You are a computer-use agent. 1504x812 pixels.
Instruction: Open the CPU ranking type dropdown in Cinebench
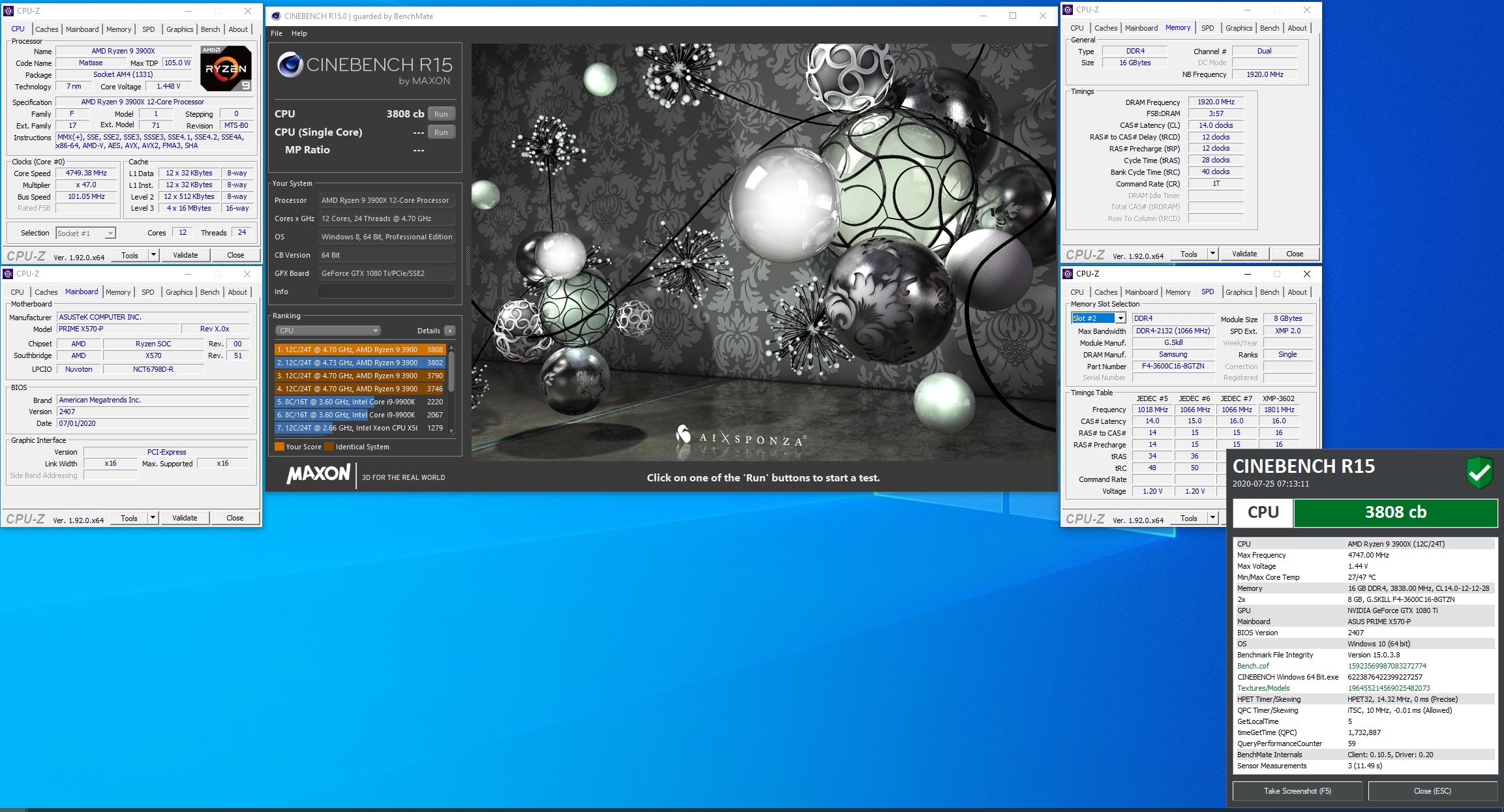(327, 331)
